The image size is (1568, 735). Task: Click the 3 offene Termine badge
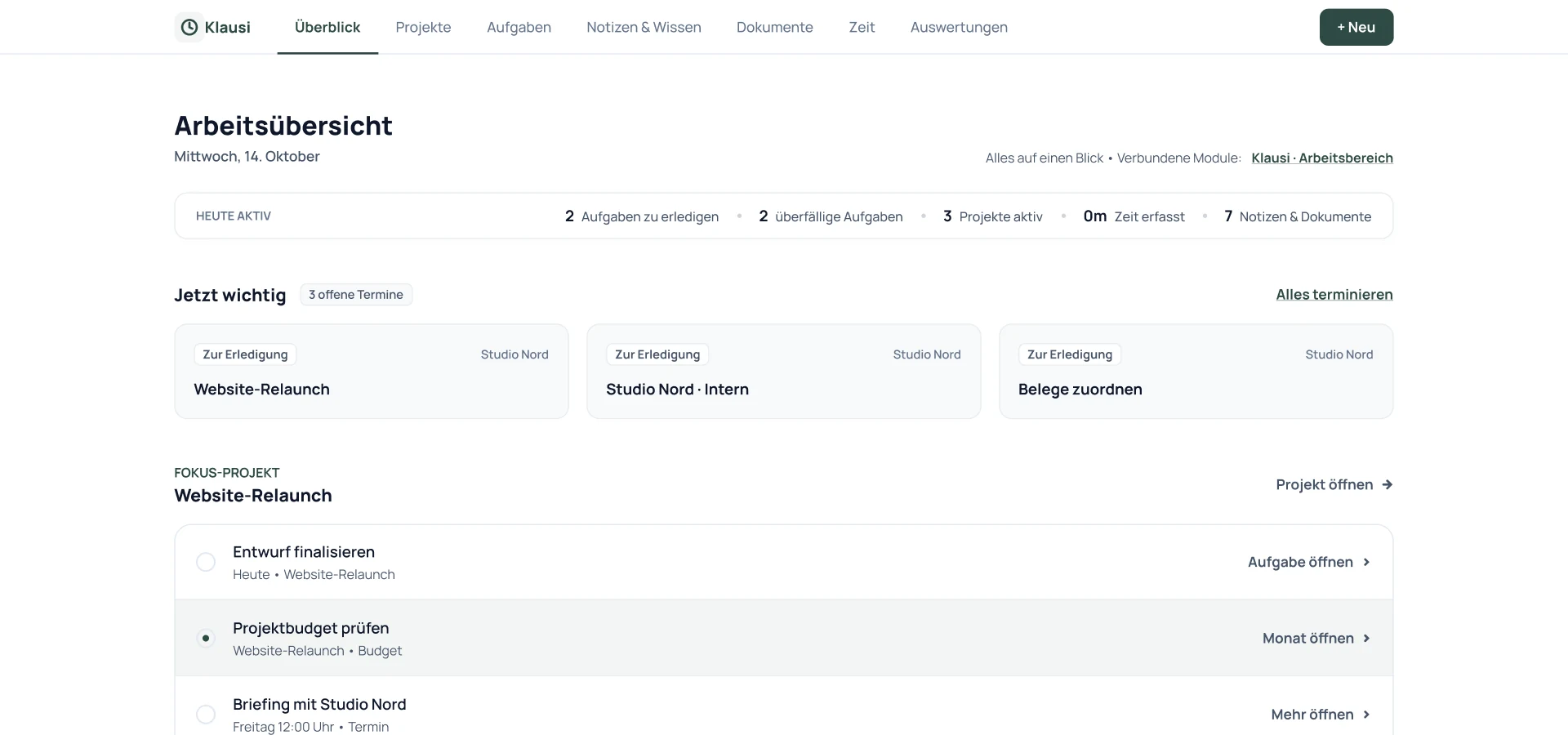tap(356, 295)
